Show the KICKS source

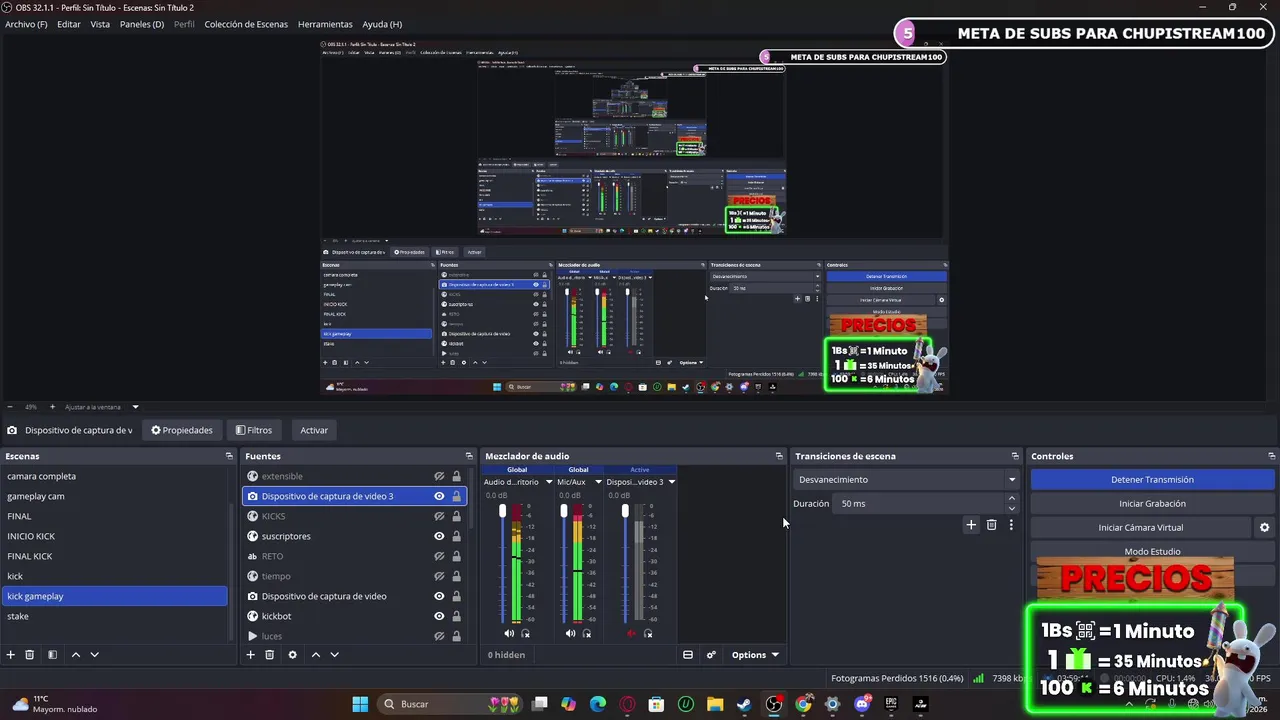point(439,516)
